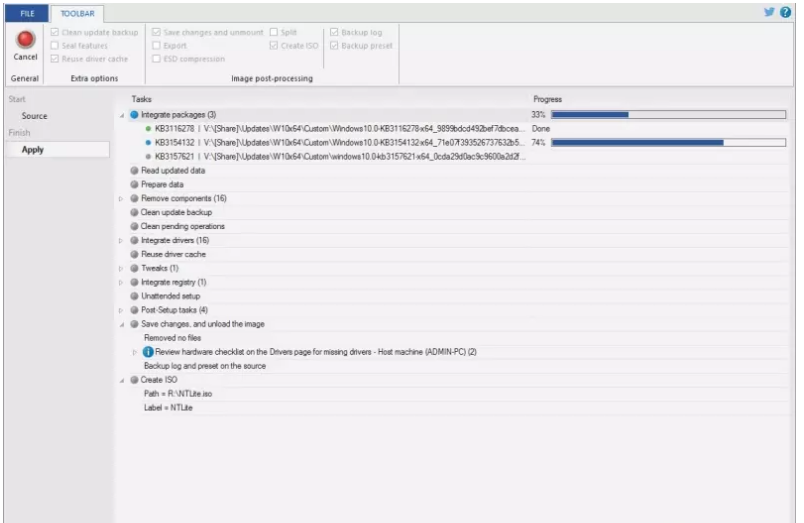Click the Prepare data status icon

tap(134, 184)
